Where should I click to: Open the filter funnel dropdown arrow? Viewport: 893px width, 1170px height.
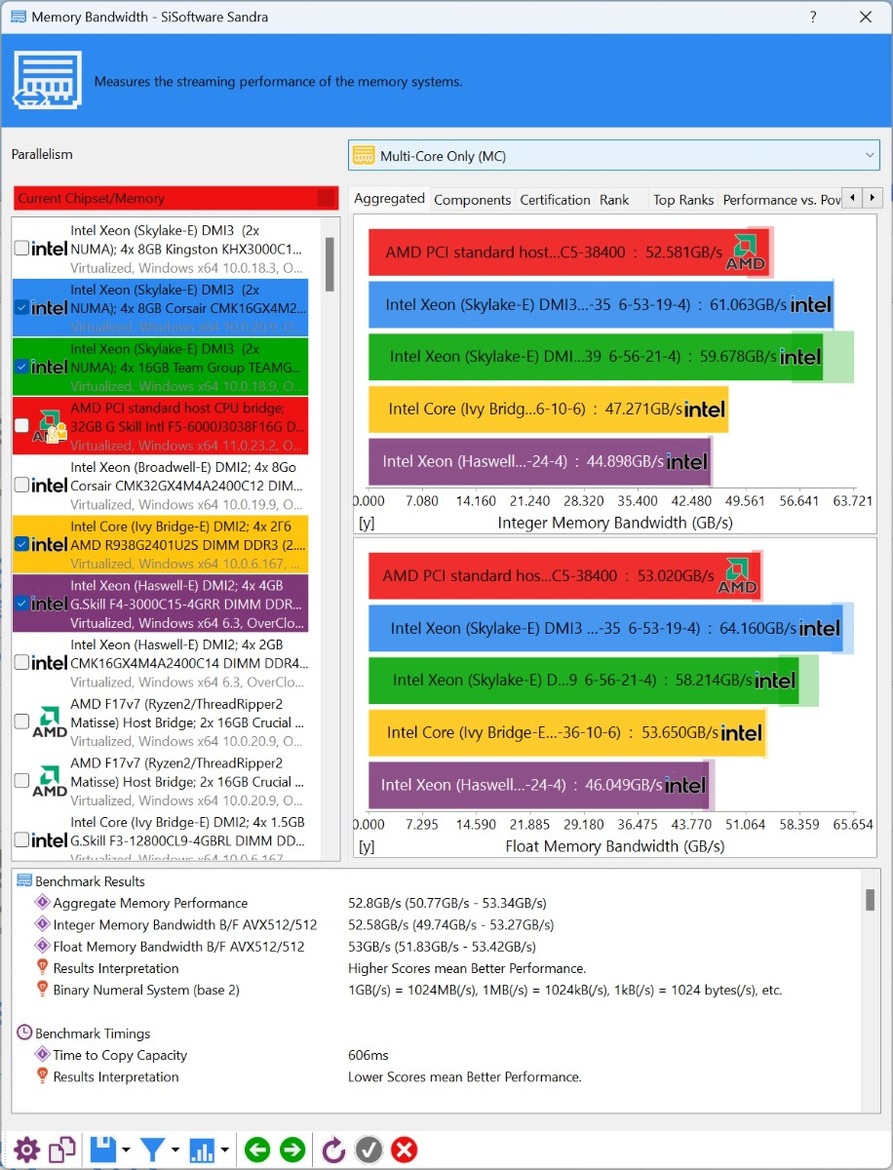pos(175,1150)
